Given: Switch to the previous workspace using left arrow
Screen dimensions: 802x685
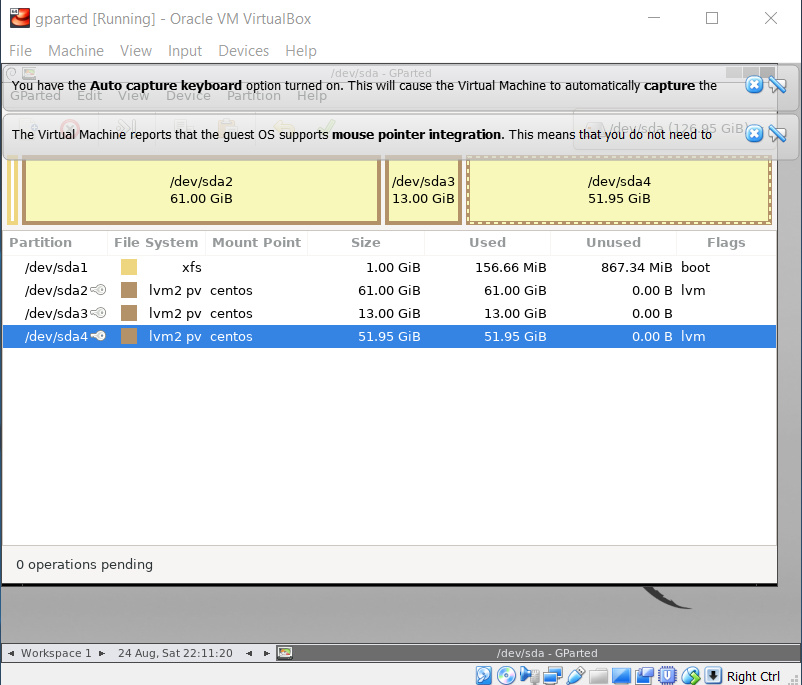Looking at the screenshot, I should (11, 653).
